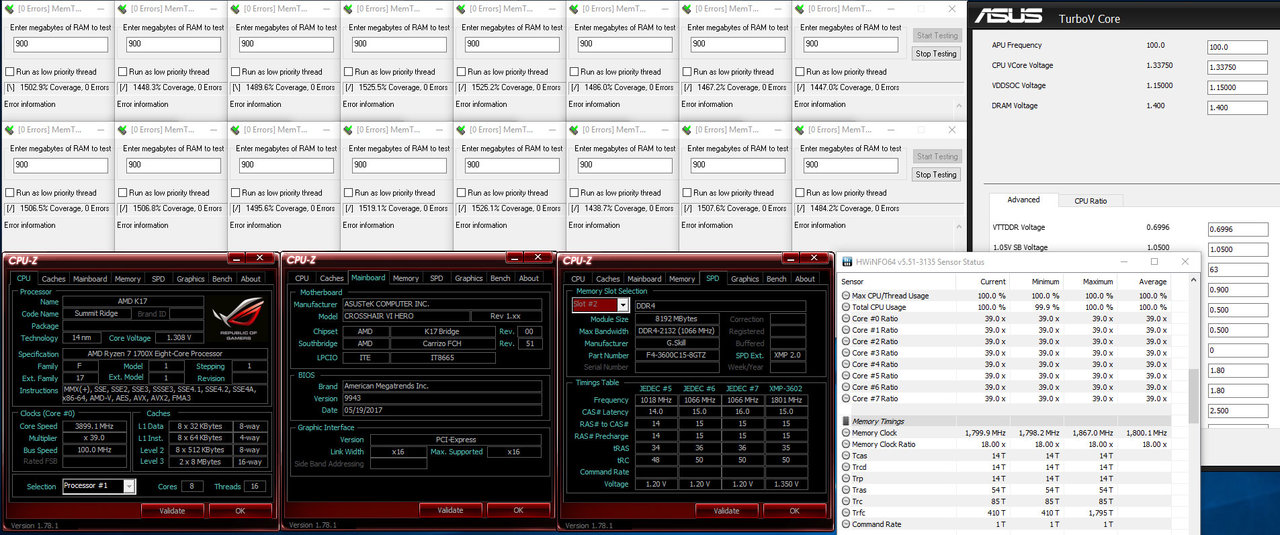This screenshot has height=535, width=1280.
Task: Click the Memory Timings section chip icon
Action: [846, 421]
